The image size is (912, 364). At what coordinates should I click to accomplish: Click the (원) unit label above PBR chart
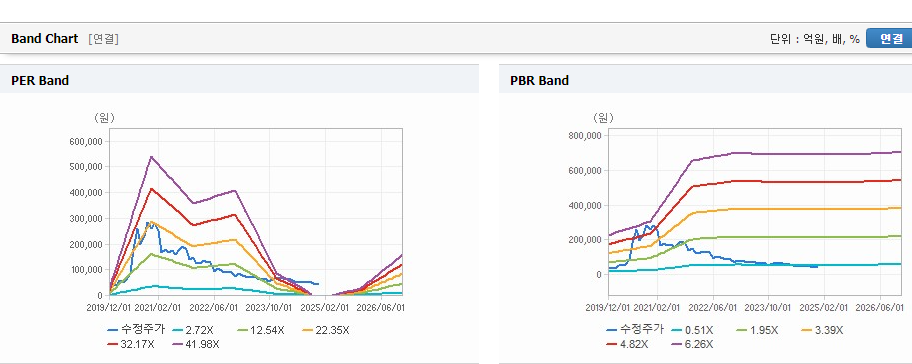point(603,117)
